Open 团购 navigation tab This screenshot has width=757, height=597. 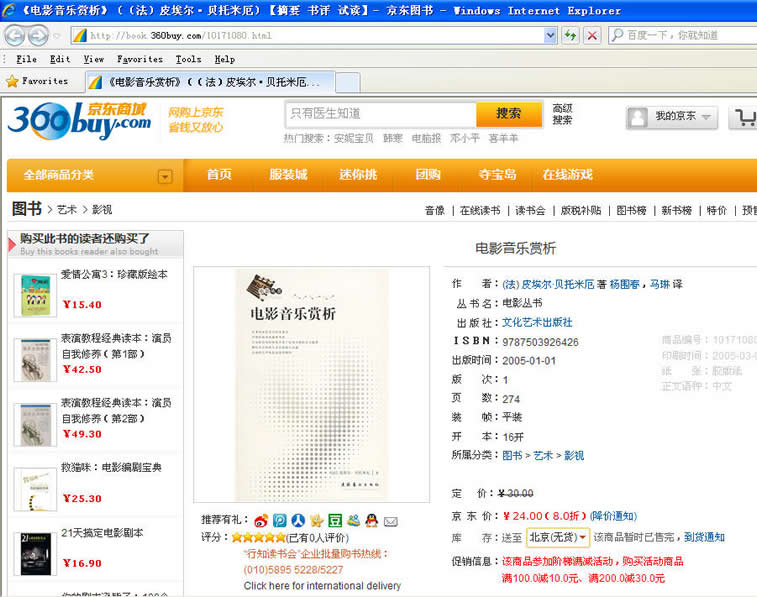(x=428, y=175)
